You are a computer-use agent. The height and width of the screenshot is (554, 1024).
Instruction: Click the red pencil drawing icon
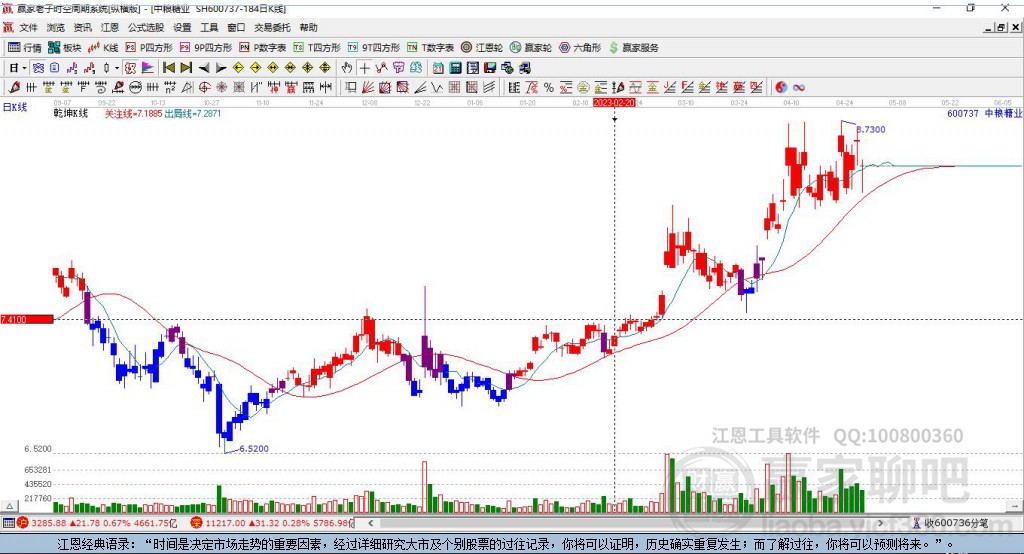(x=13, y=87)
